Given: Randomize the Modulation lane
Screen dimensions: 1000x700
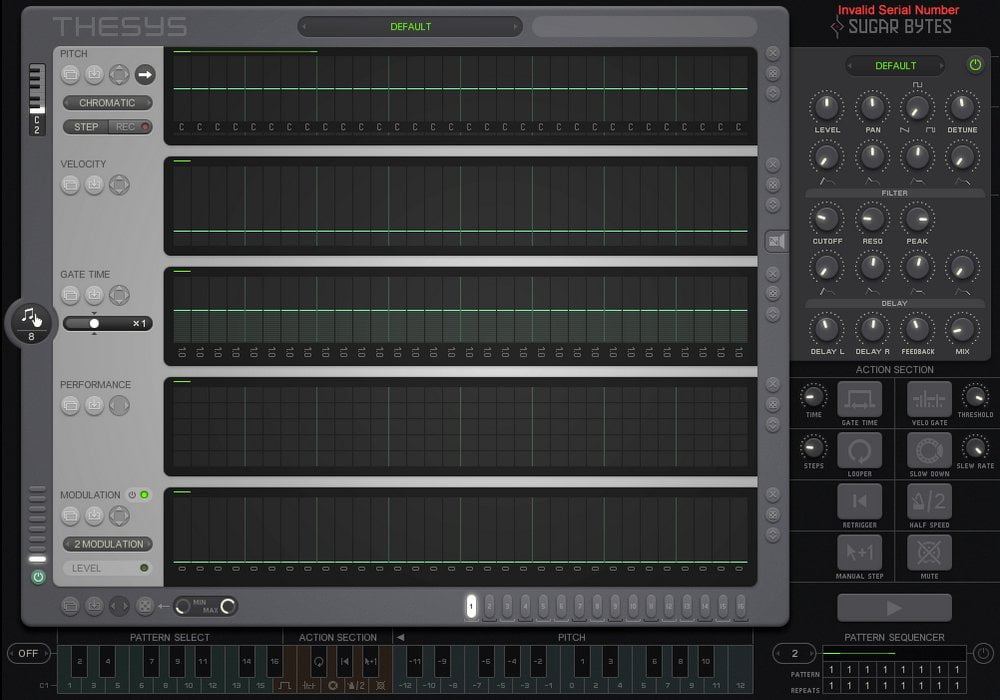Looking at the screenshot, I should (773, 514).
